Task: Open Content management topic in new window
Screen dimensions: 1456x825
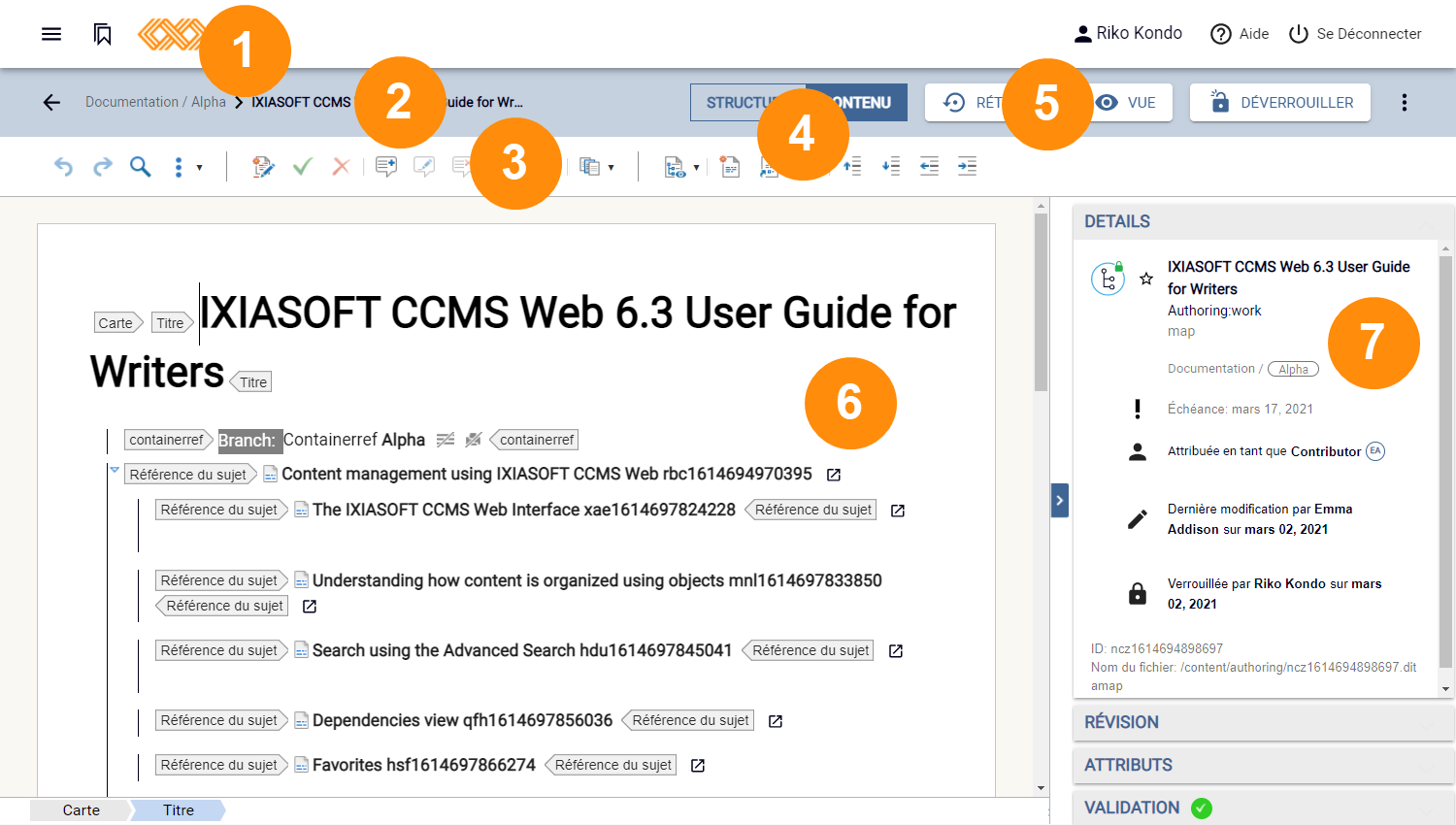Action: (834, 475)
